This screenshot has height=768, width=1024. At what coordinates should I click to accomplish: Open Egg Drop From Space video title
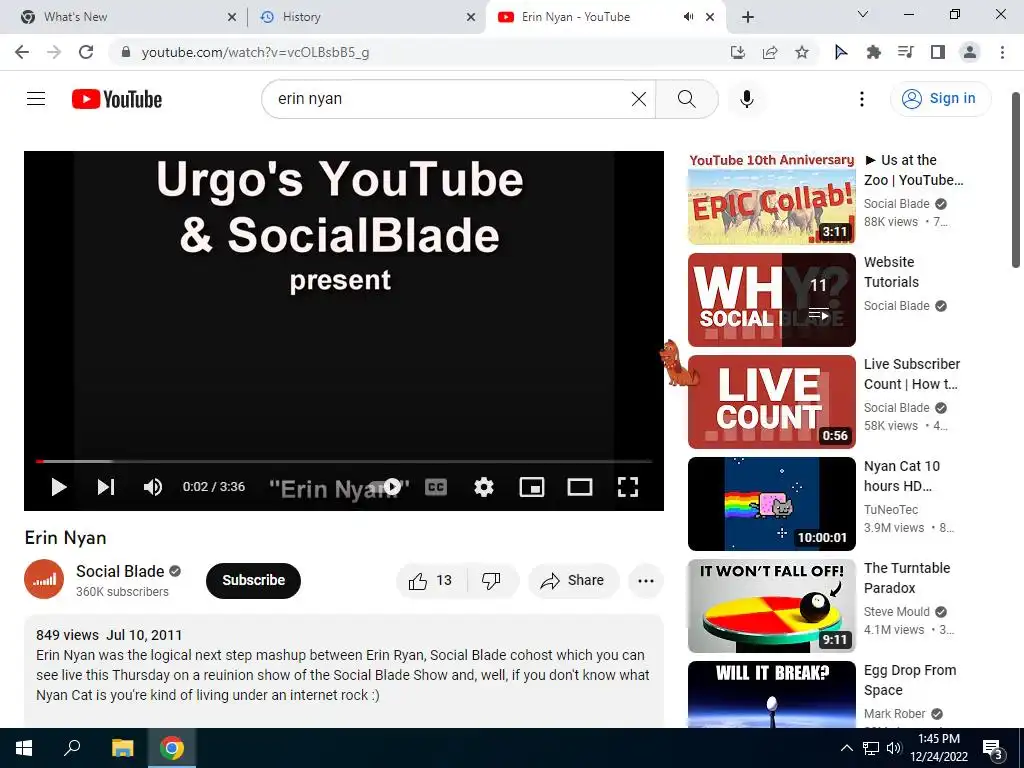pyautogui.click(x=910, y=680)
